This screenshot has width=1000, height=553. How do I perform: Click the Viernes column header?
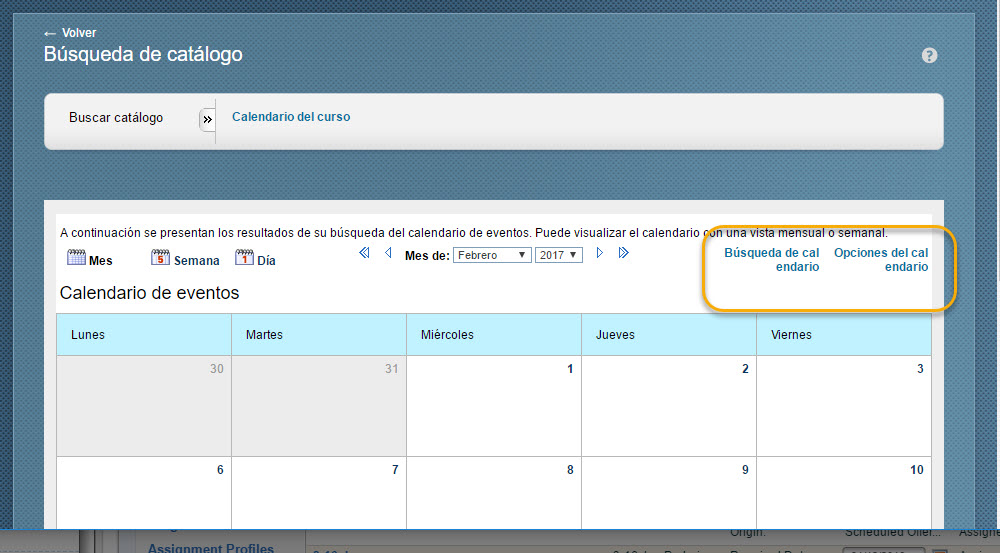coord(844,335)
